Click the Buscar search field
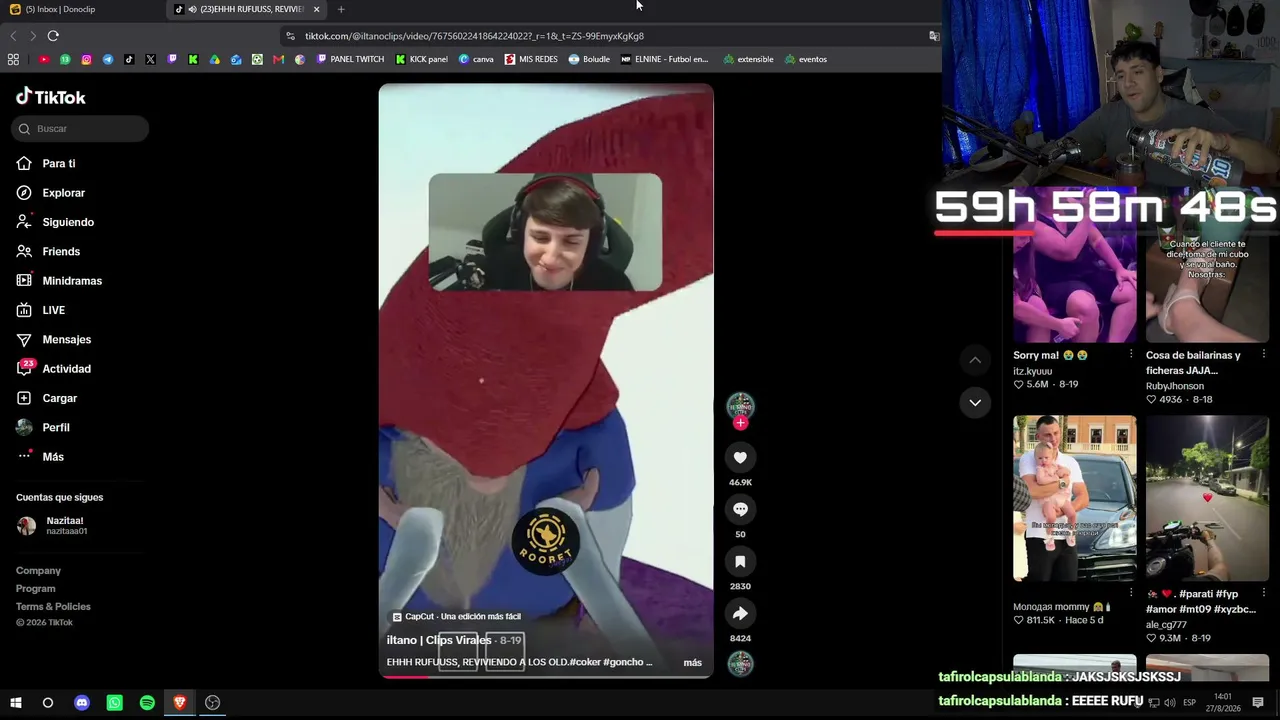The image size is (1280, 720). click(82, 128)
